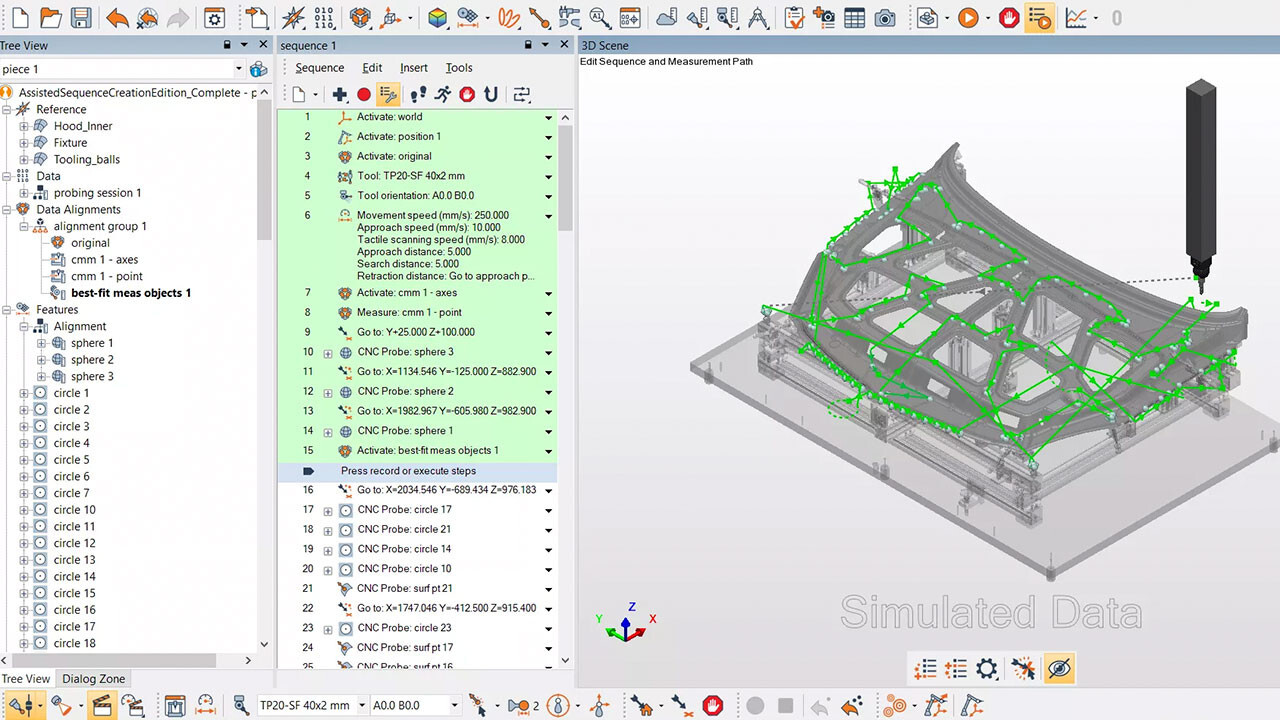Toggle the highlighted probe button in bottom toolbar
Image resolution: width=1280 pixels, height=720 pixels.
[x=21, y=706]
